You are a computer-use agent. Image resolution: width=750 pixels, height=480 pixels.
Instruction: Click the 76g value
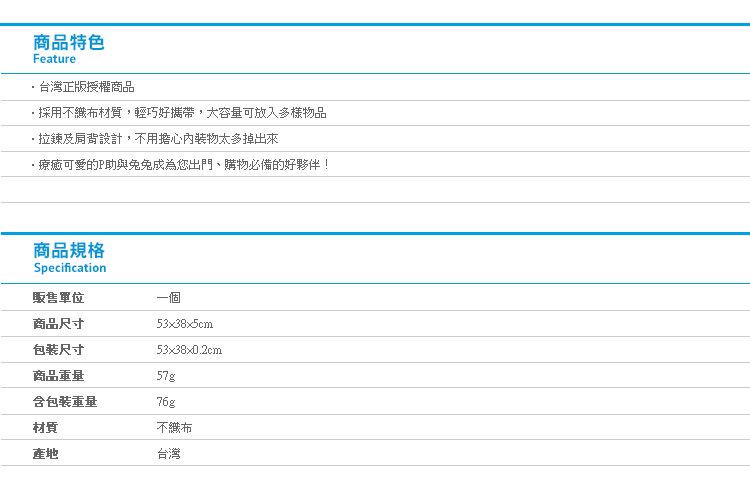tap(166, 402)
